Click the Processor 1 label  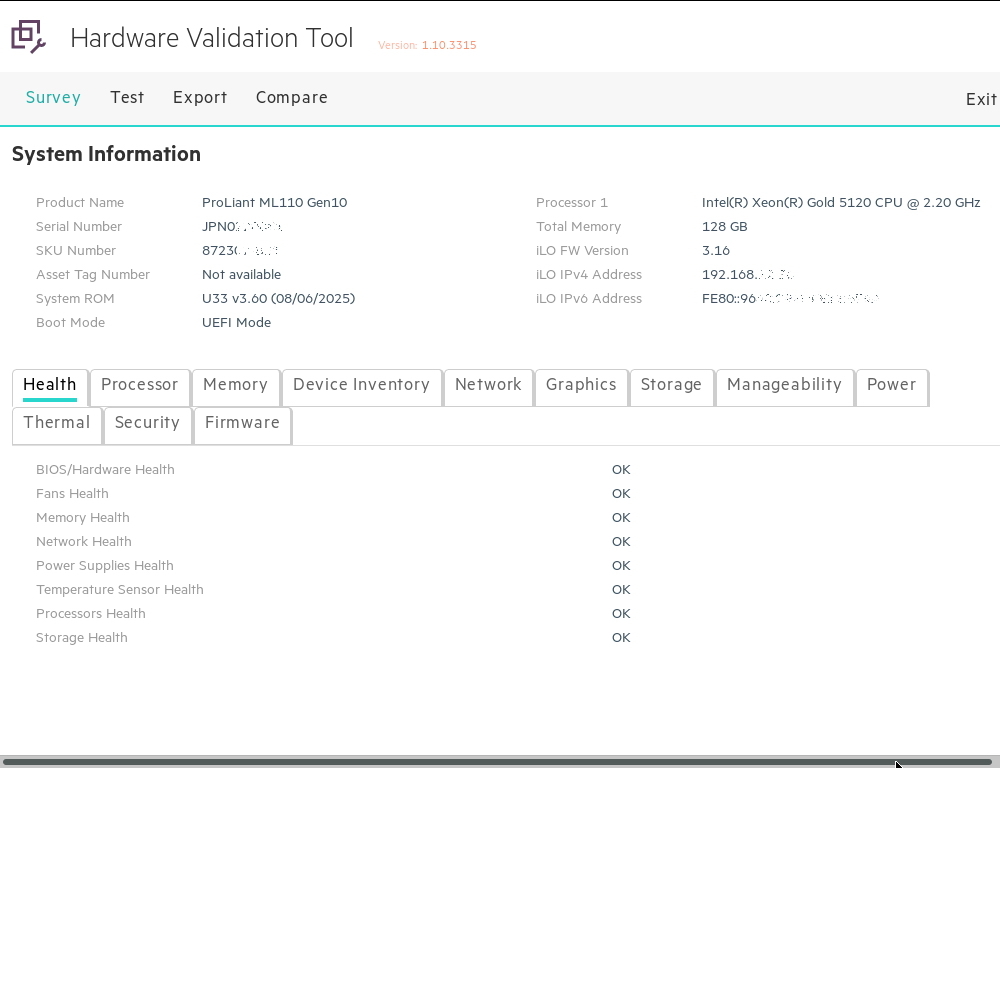pyautogui.click(x=572, y=203)
